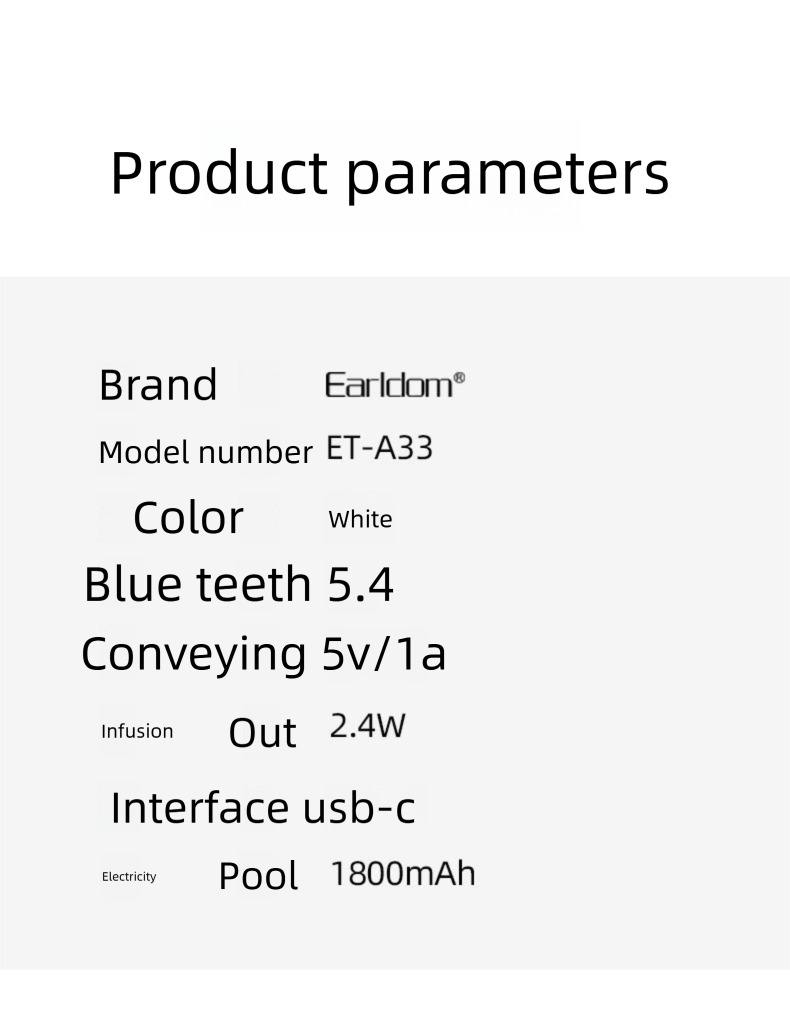Screen dimensions: 790x1011
Task: Select the White color value
Action: (360, 519)
